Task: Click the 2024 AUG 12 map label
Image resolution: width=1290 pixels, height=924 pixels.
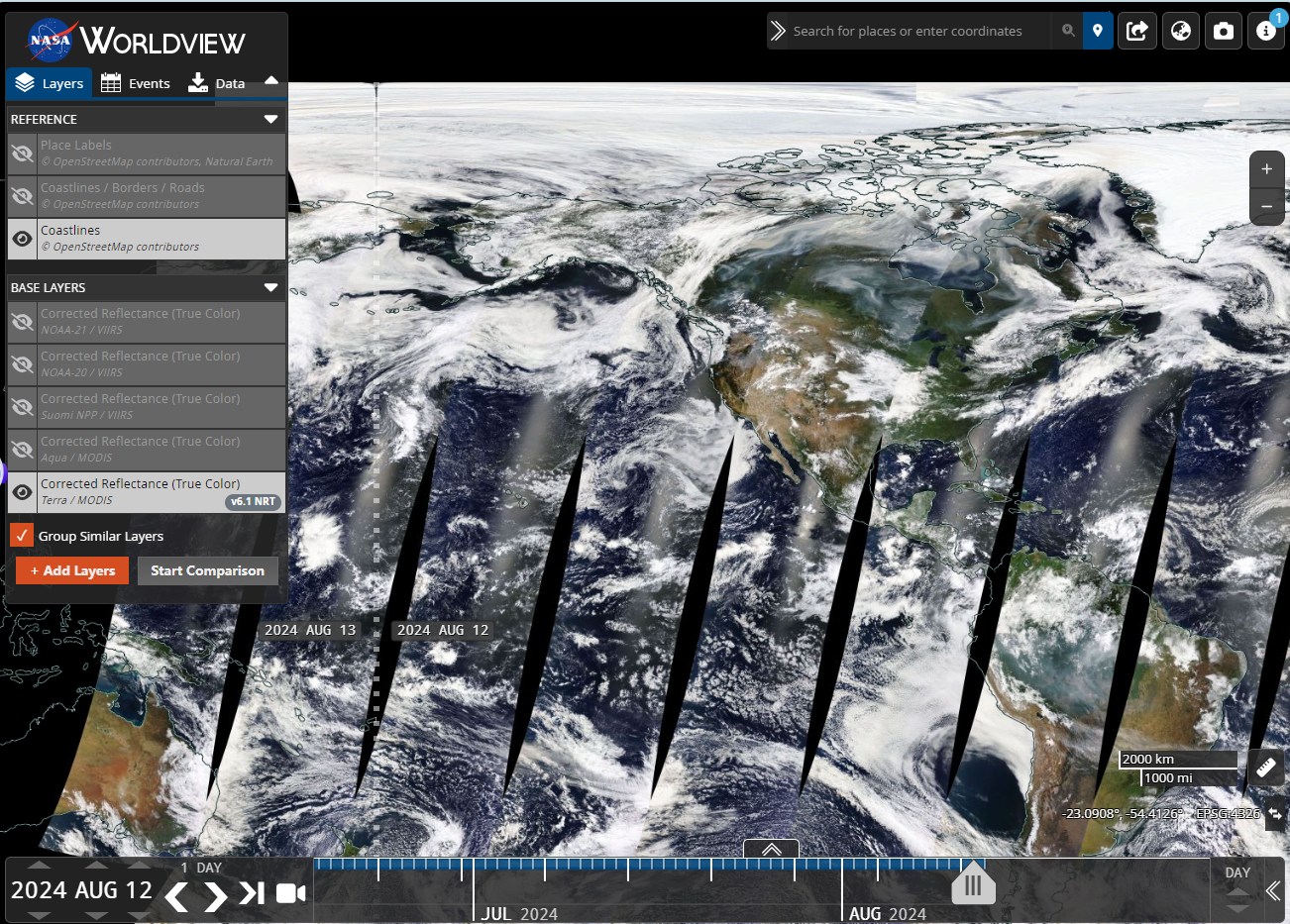Action: pyautogui.click(x=443, y=630)
